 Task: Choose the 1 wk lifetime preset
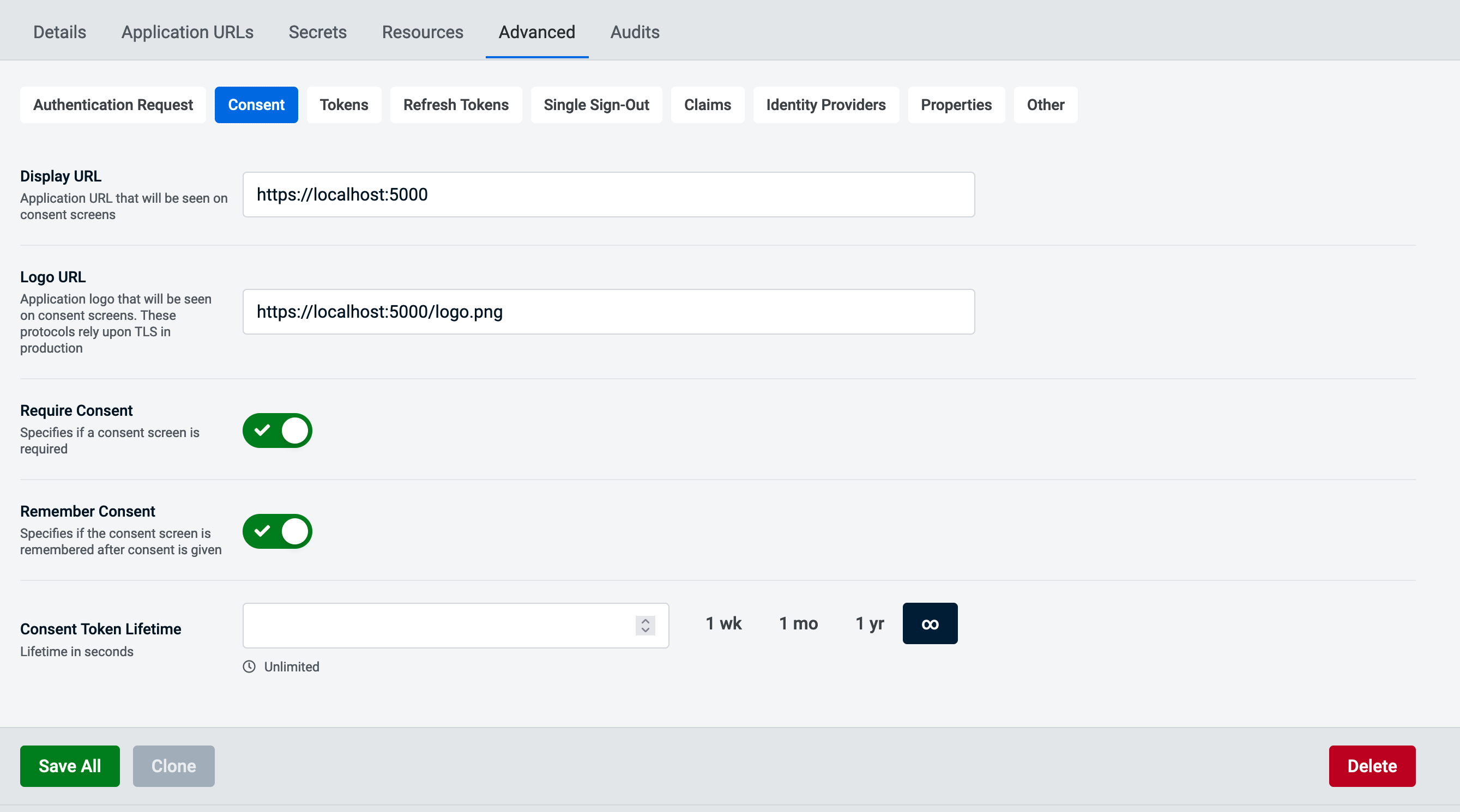click(723, 623)
